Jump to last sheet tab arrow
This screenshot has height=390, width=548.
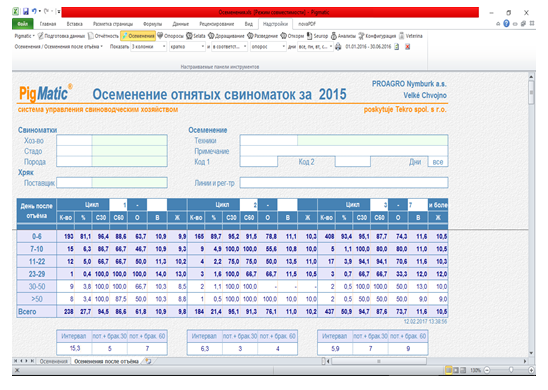coord(32,361)
